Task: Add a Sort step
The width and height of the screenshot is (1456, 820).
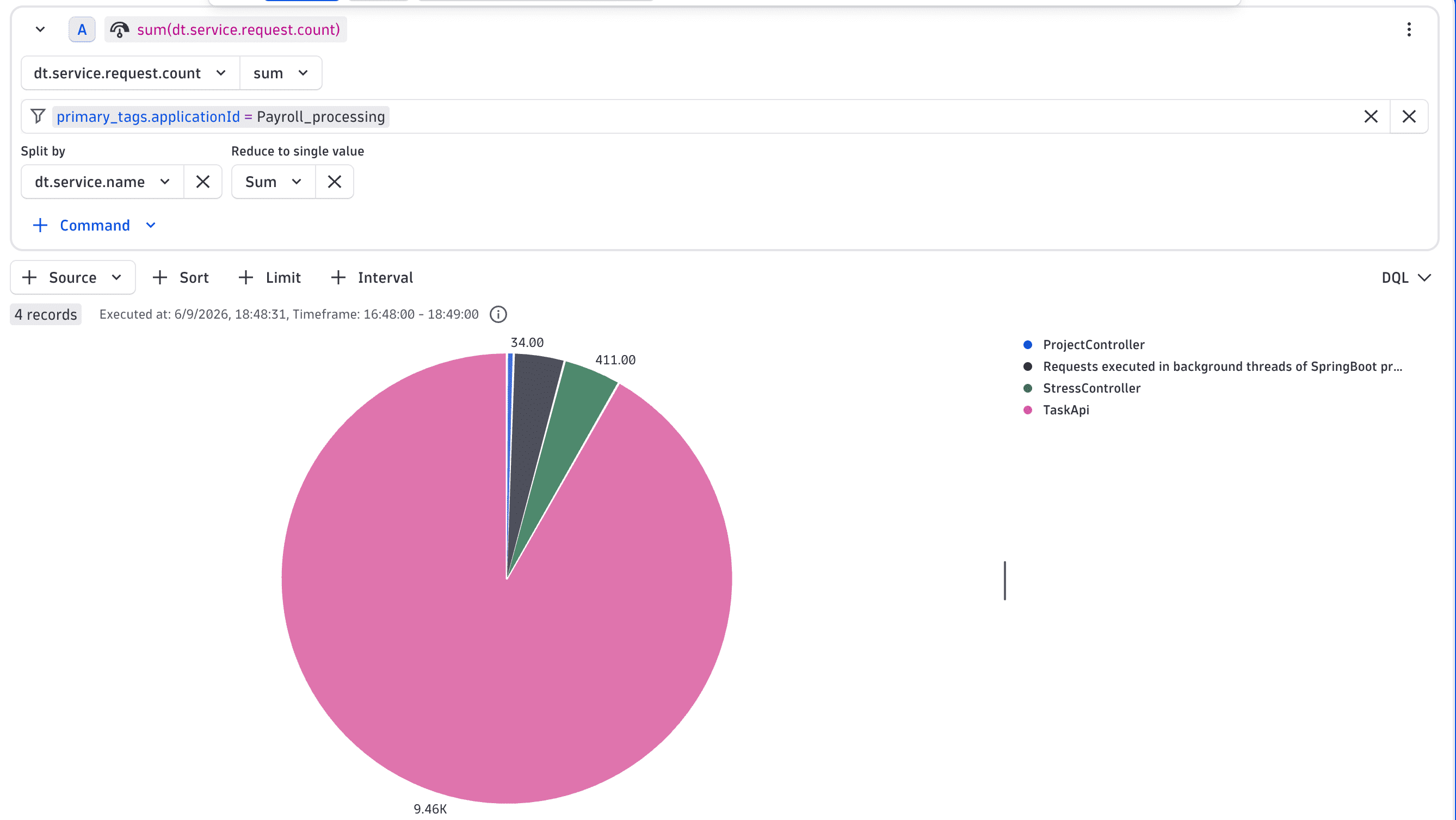Action: (x=181, y=277)
